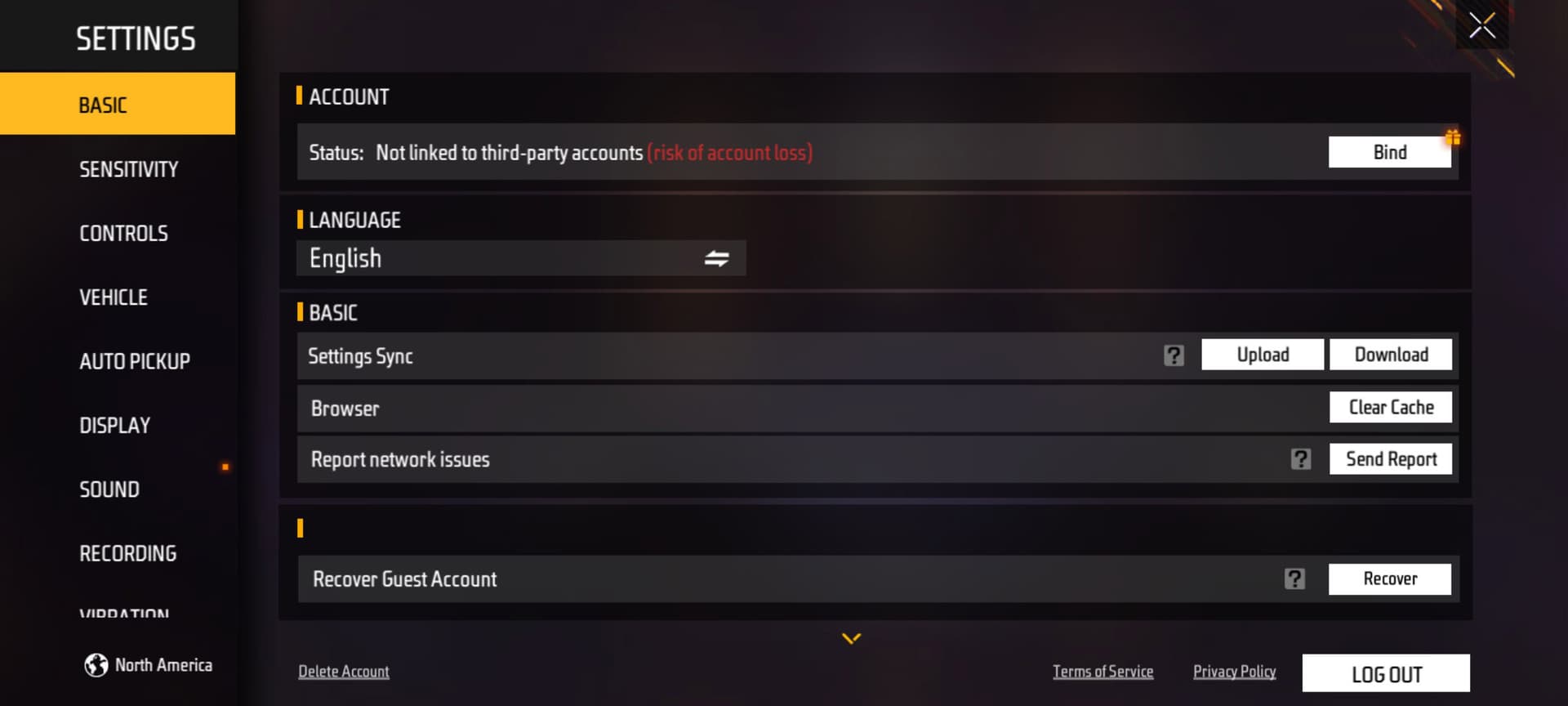Go to the Sound settings tab
Viewport: 1568px width, 706px height.
pyautogui.click(x=109, y=489)
